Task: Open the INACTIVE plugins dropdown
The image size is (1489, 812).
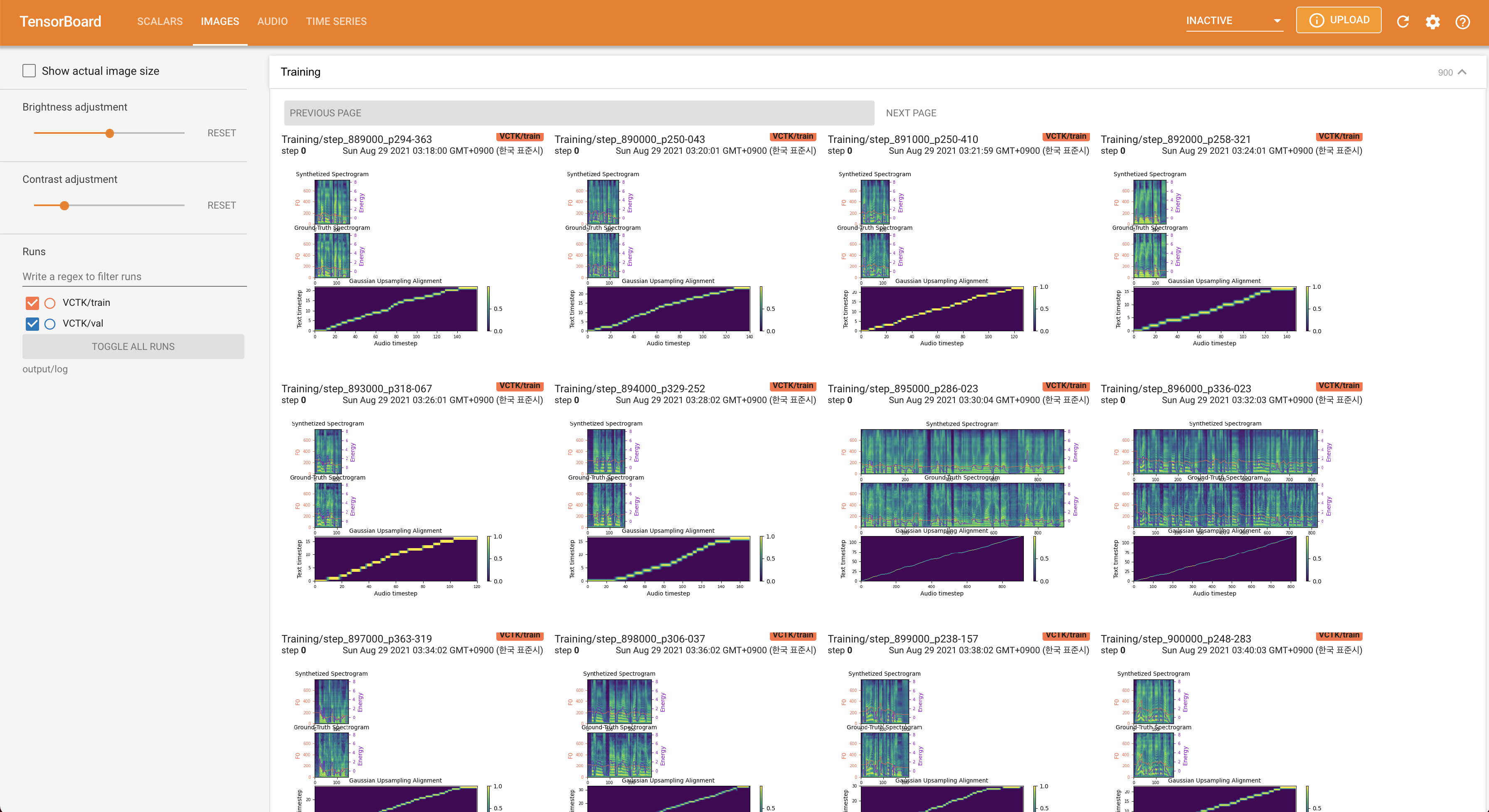Action: 1233,21
